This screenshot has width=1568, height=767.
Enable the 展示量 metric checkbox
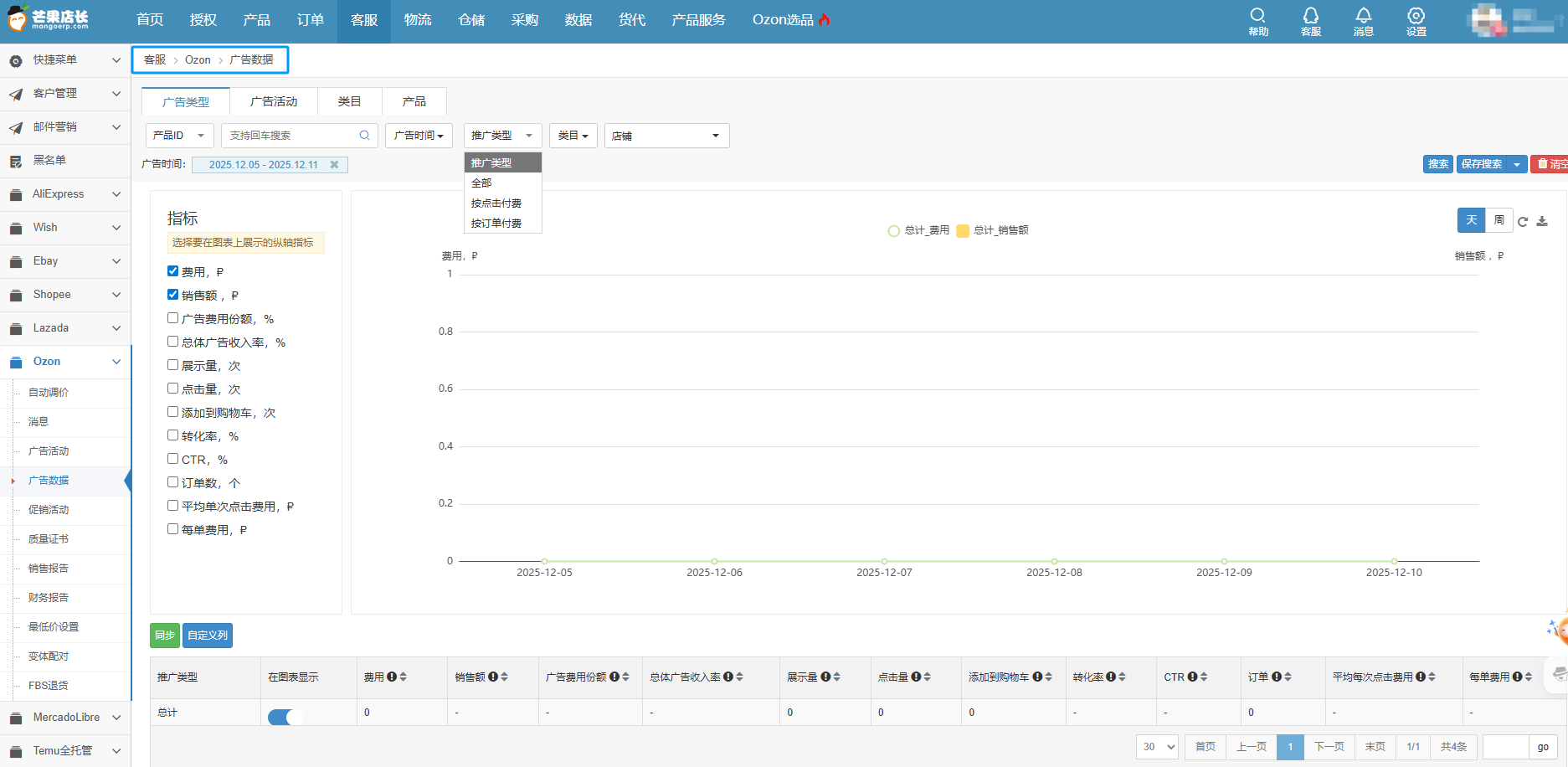tap(172, 365)
